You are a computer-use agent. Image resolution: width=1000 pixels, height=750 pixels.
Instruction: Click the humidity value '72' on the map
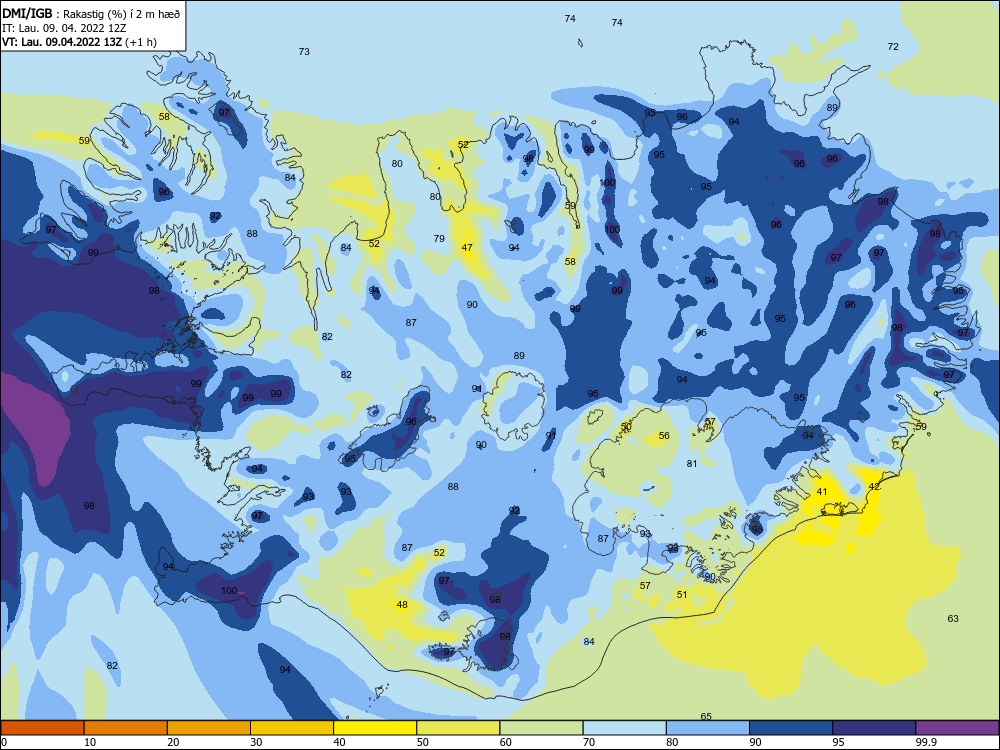tap(893, 47)
